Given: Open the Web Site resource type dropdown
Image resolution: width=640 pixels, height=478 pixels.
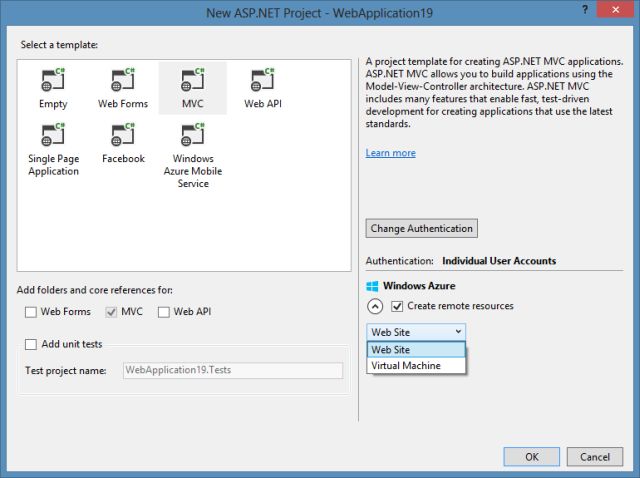Looking at the screenshot, I should (x=416, y=332).
